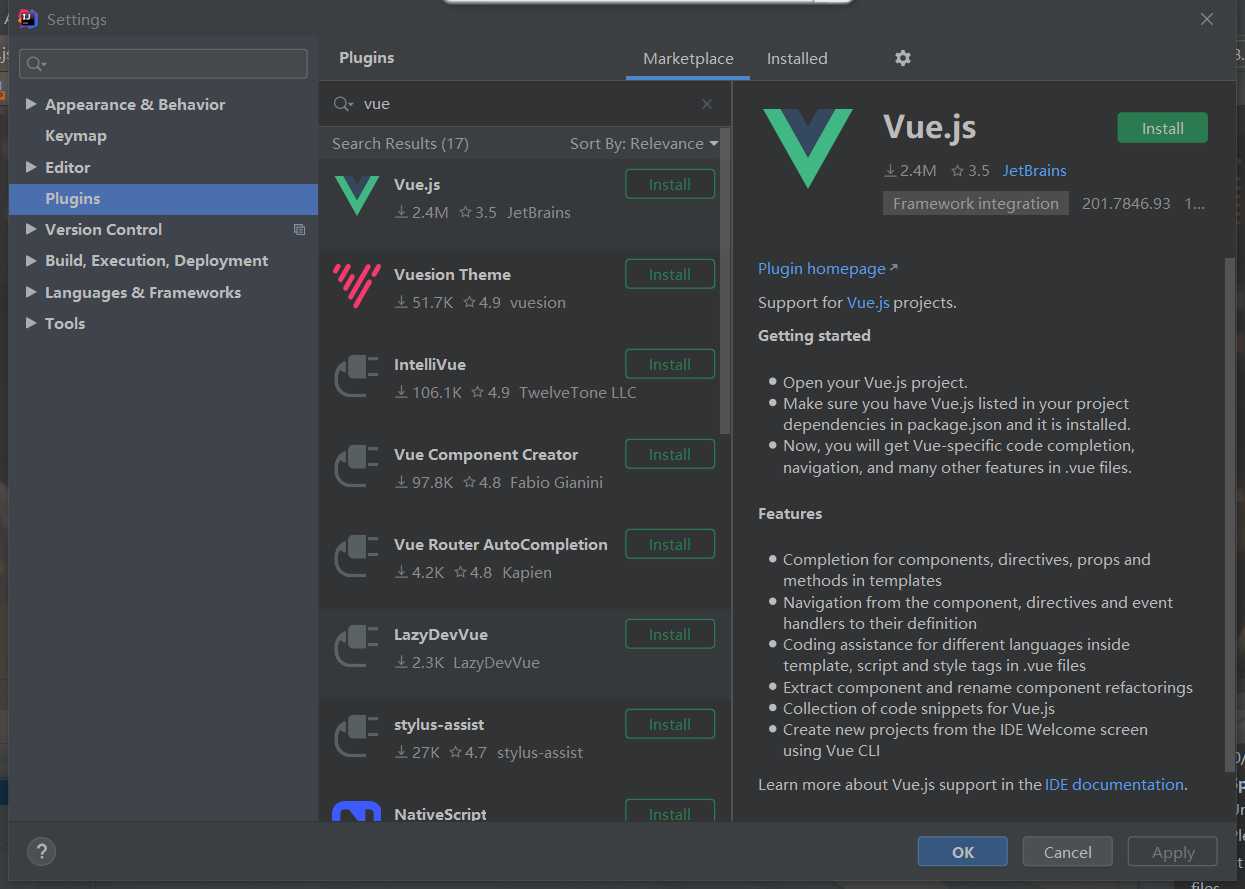Click the plugin results list scrollbar
The width and height of the screenshot is (1245, 889).
point(726,280)
